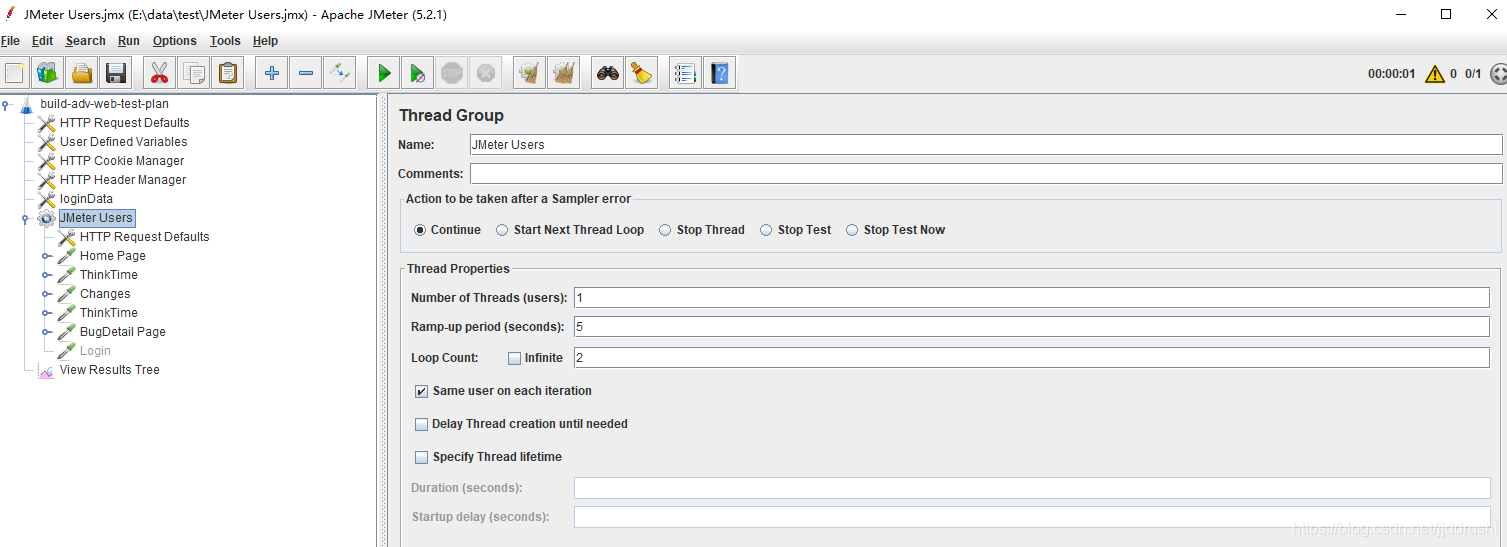Open the Function Helper list icon
Image resolution: width=1507 pixels, height=547 pixels.
coord(685,73)
